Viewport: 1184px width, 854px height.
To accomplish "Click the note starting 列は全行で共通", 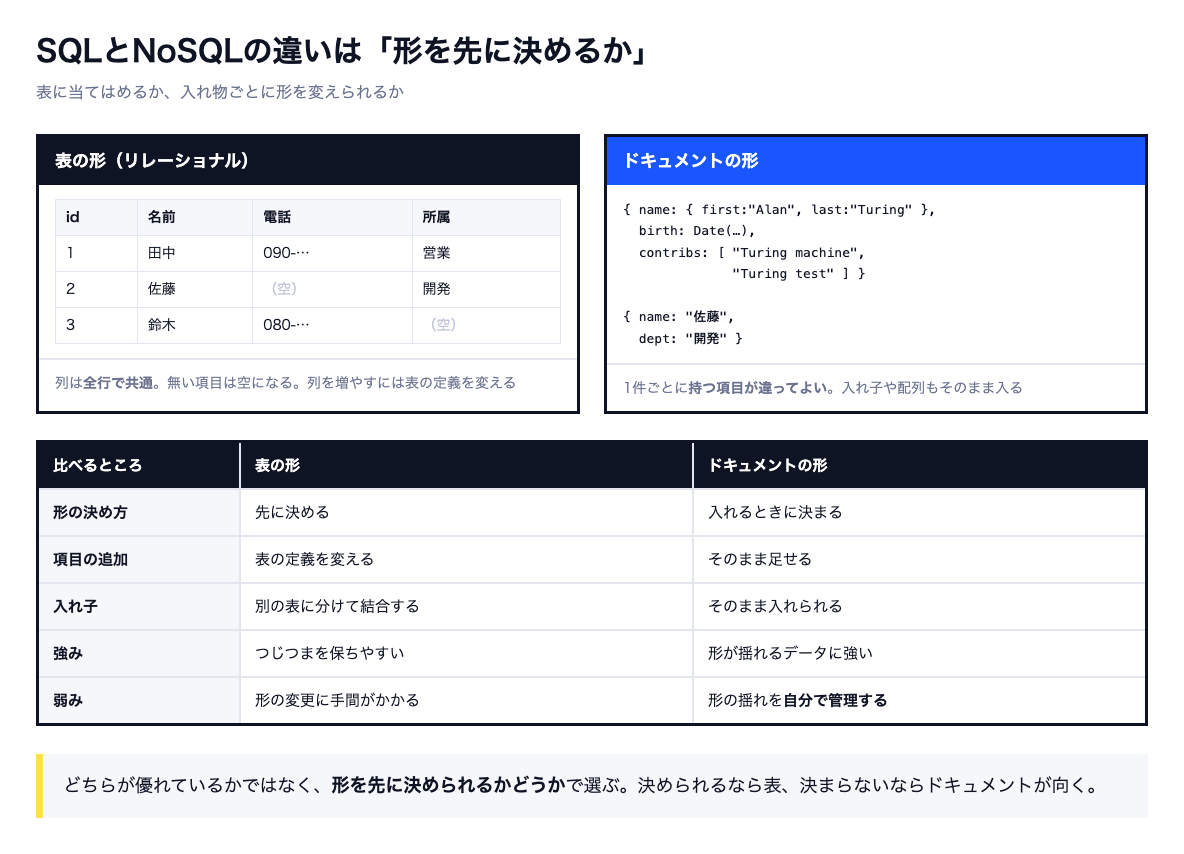I will 285,383.
